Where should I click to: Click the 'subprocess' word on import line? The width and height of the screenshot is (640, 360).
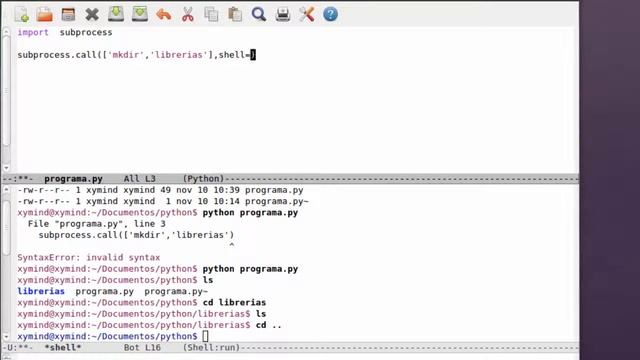(x=86, y=32)
